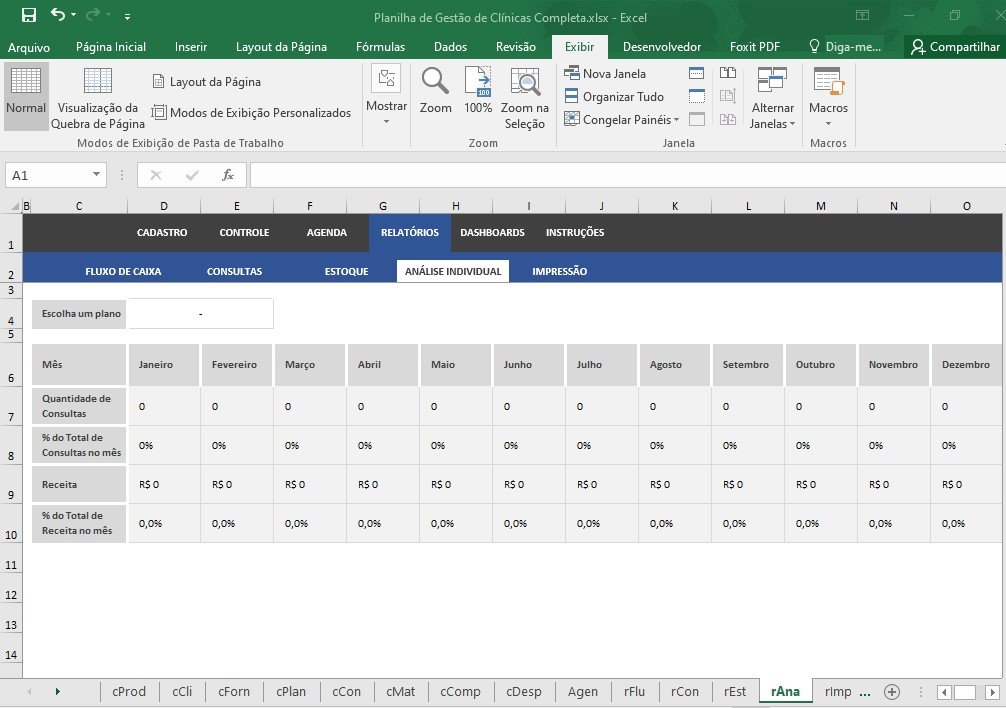The image size is (1006, 708).
Task: Add a new sheet with plus button
Action: [x=892, y=691]
